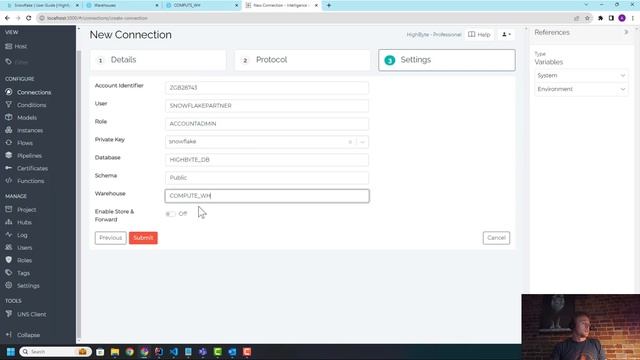Viewport: 640px width, 360px height.
Task: Open Settings in the Manage section
Action: coord(22,285)
